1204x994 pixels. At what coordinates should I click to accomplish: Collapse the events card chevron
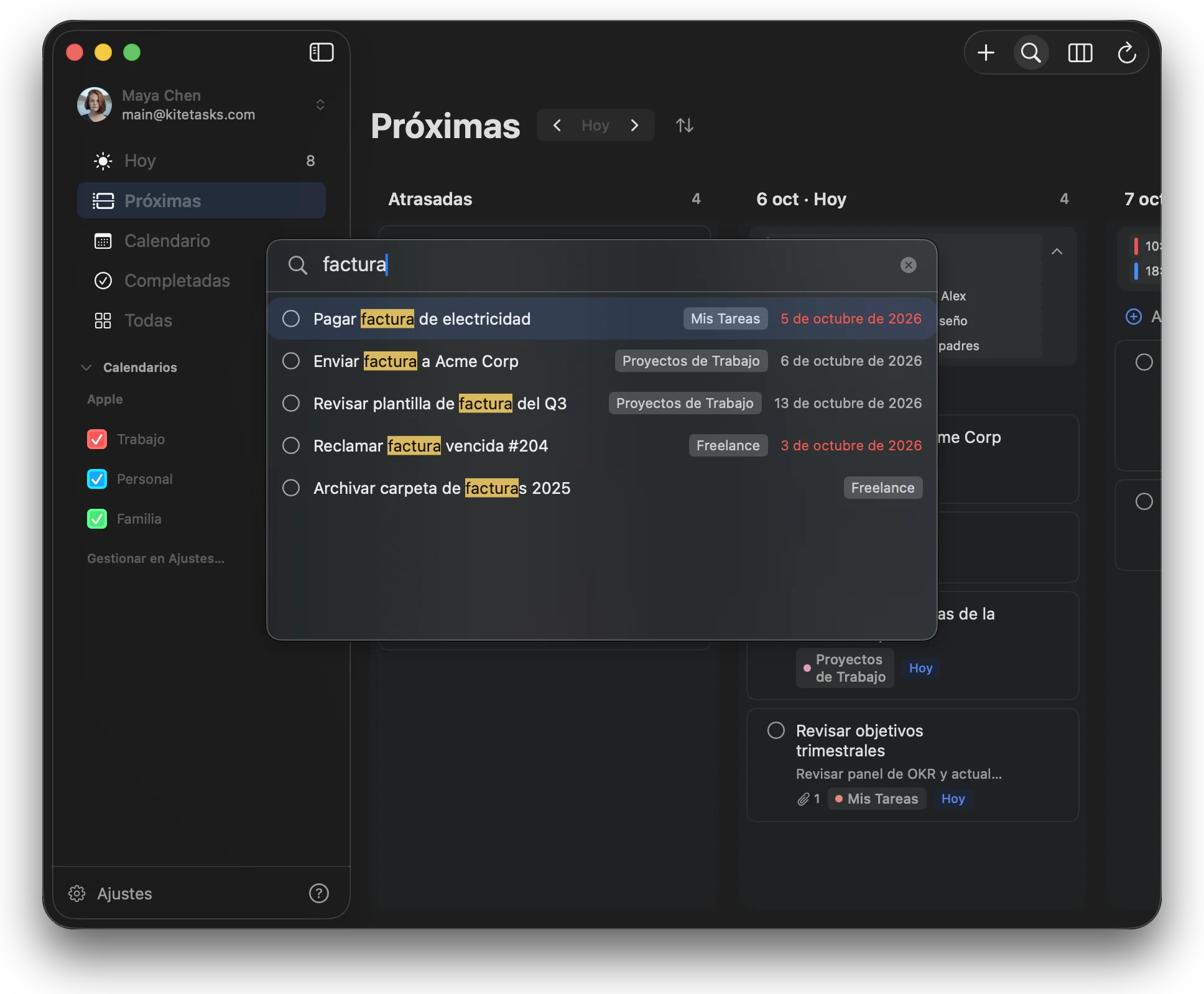point(1057,251)
